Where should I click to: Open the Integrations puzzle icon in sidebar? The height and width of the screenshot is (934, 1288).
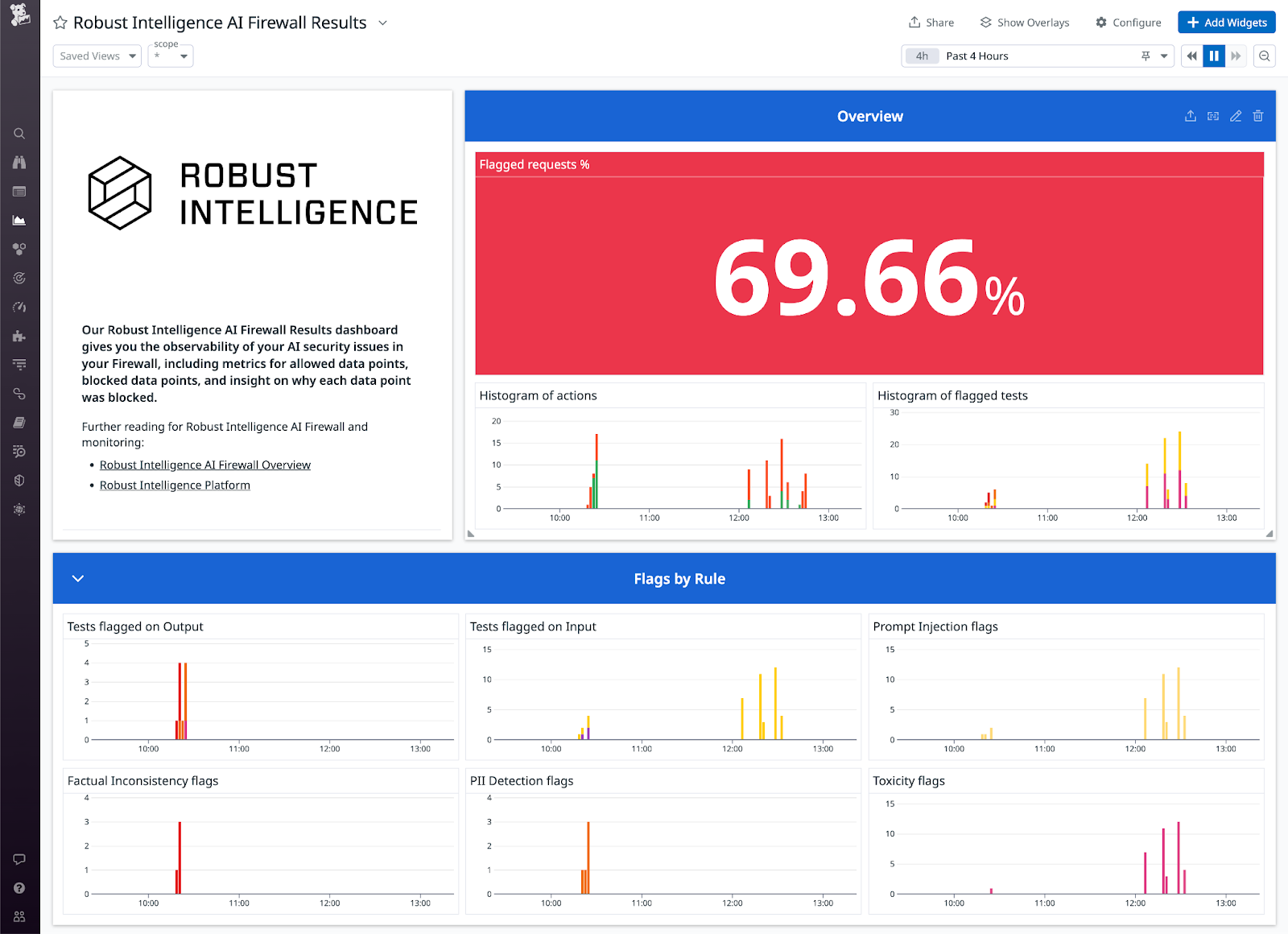19,336
